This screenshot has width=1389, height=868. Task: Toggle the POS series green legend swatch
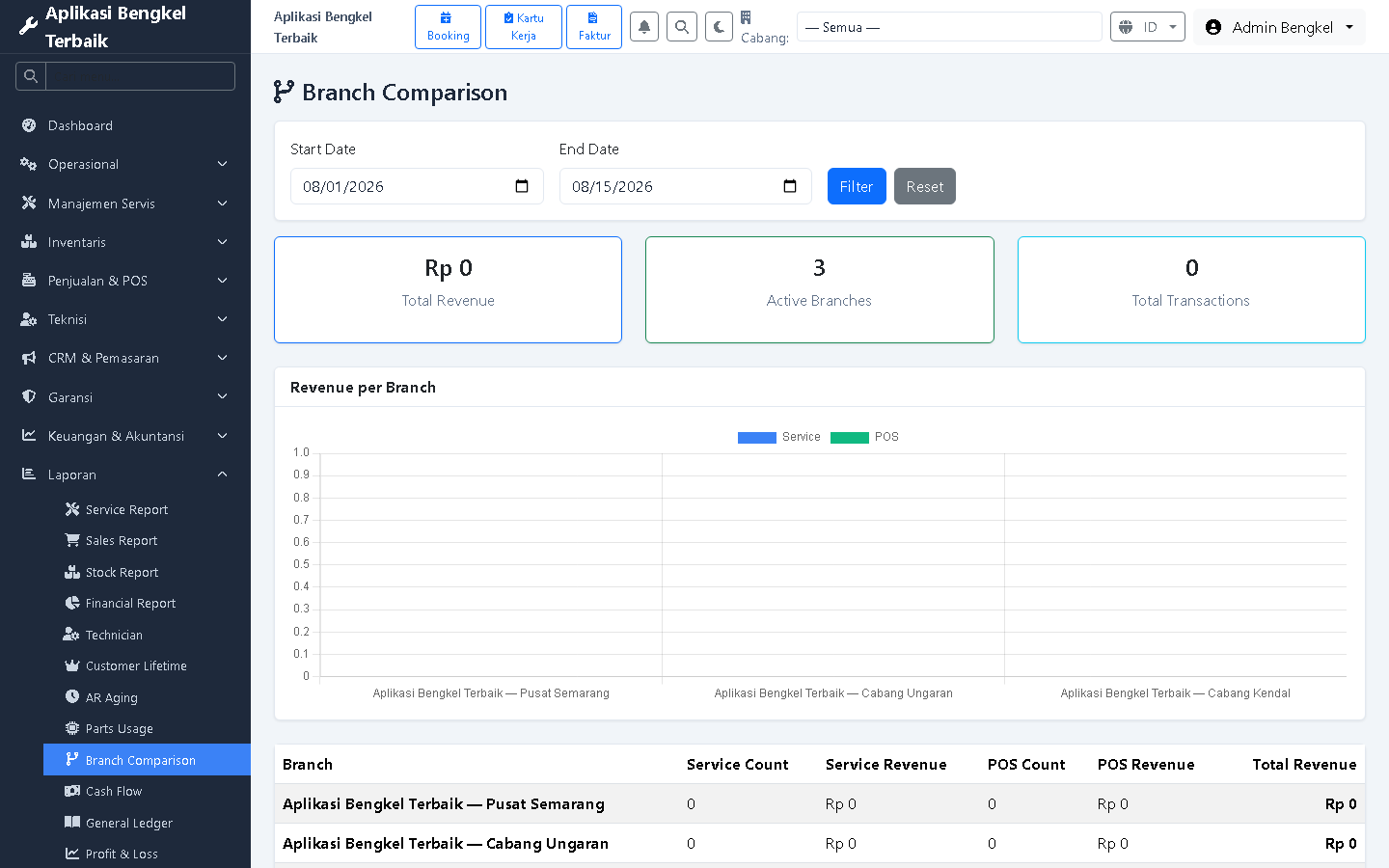coord(850,437)
